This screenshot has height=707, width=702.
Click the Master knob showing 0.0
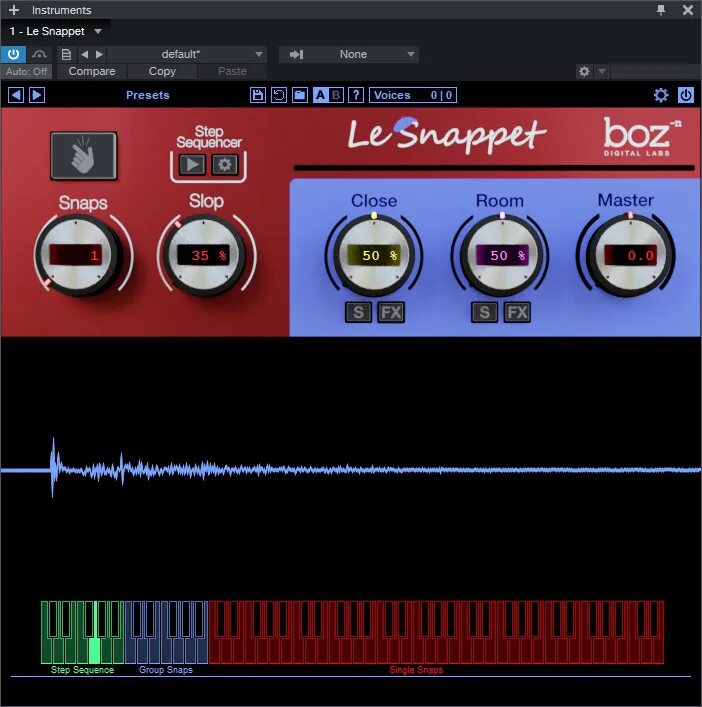click(x=629, y=255)
